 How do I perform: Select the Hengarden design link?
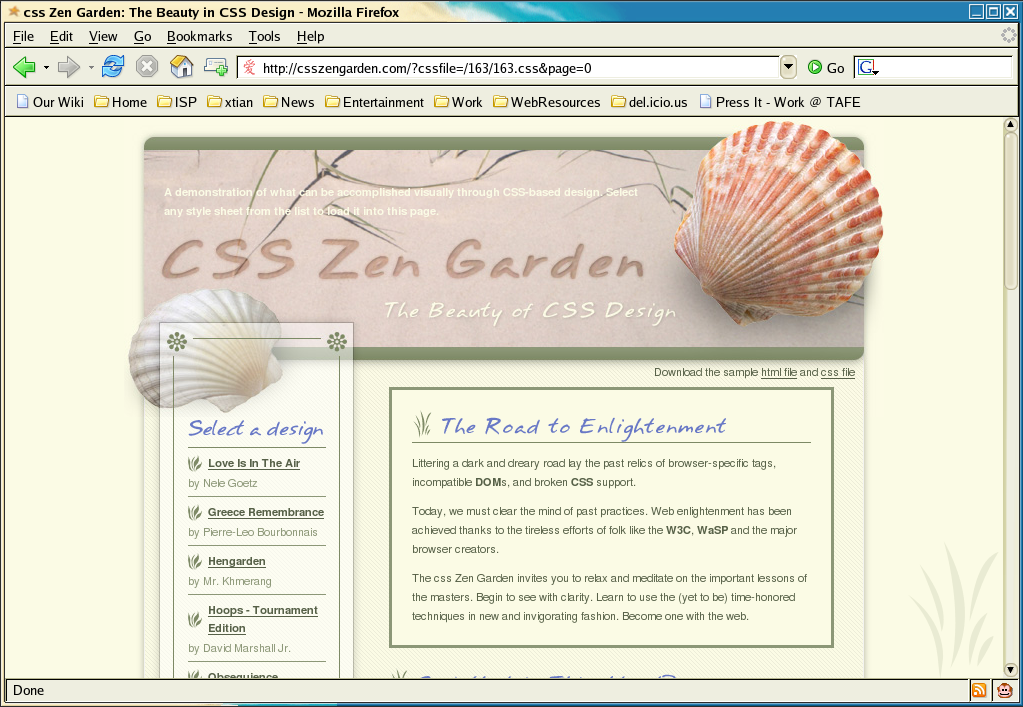(x=237, y=561)
